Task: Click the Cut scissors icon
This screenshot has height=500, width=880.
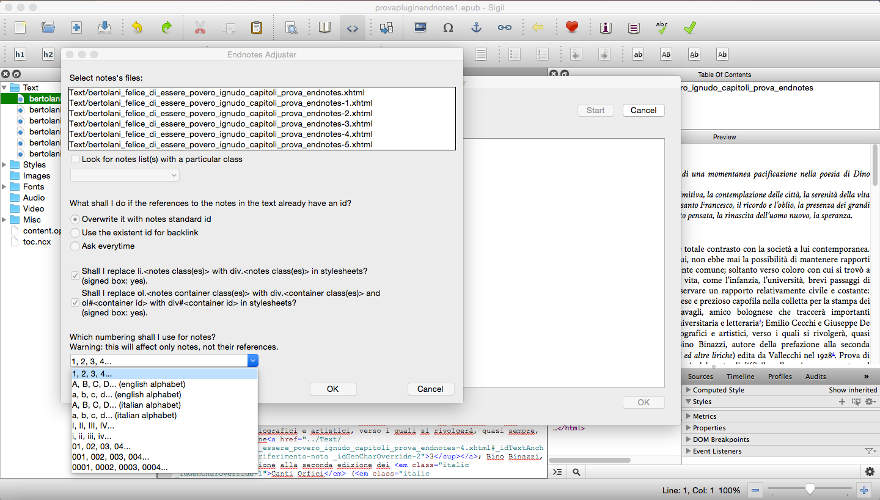Action: (200, 27)
